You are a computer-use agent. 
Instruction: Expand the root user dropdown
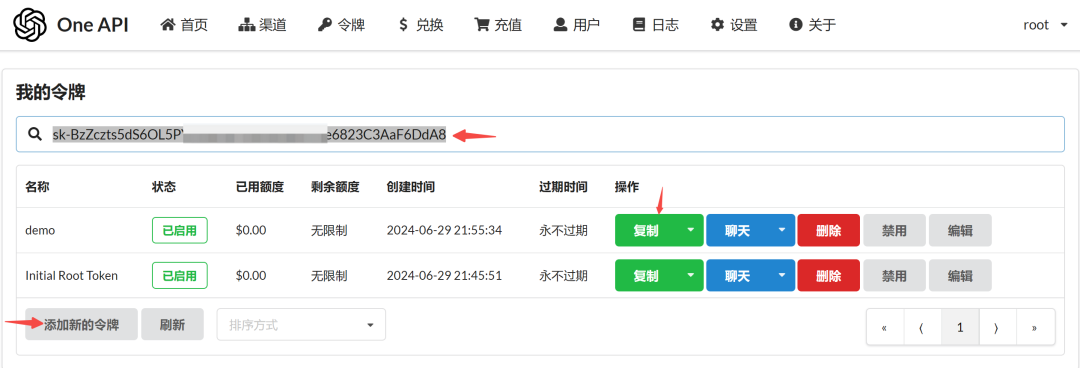click(1045, 25)
